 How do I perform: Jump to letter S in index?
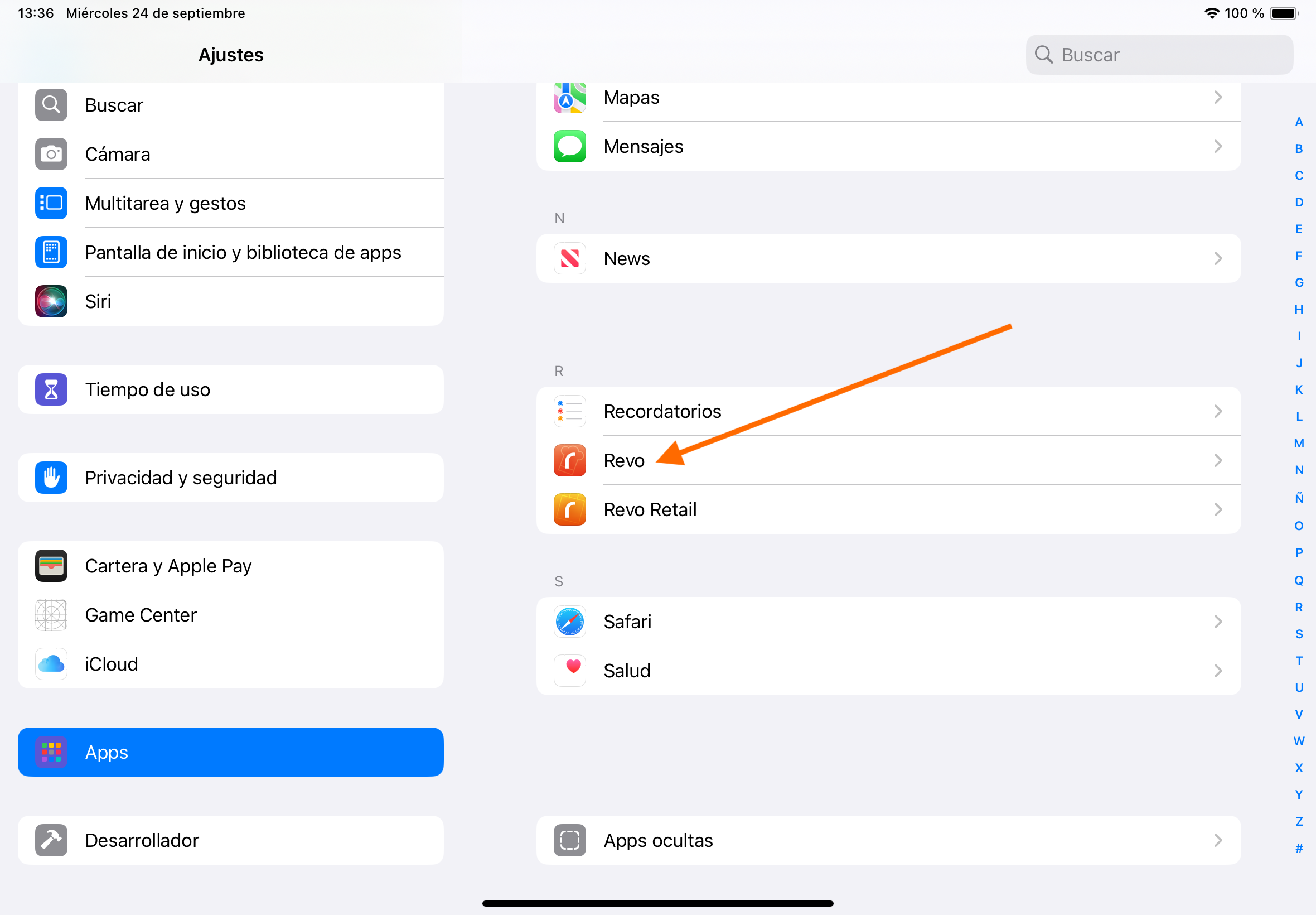click(x=1299, y=634)
